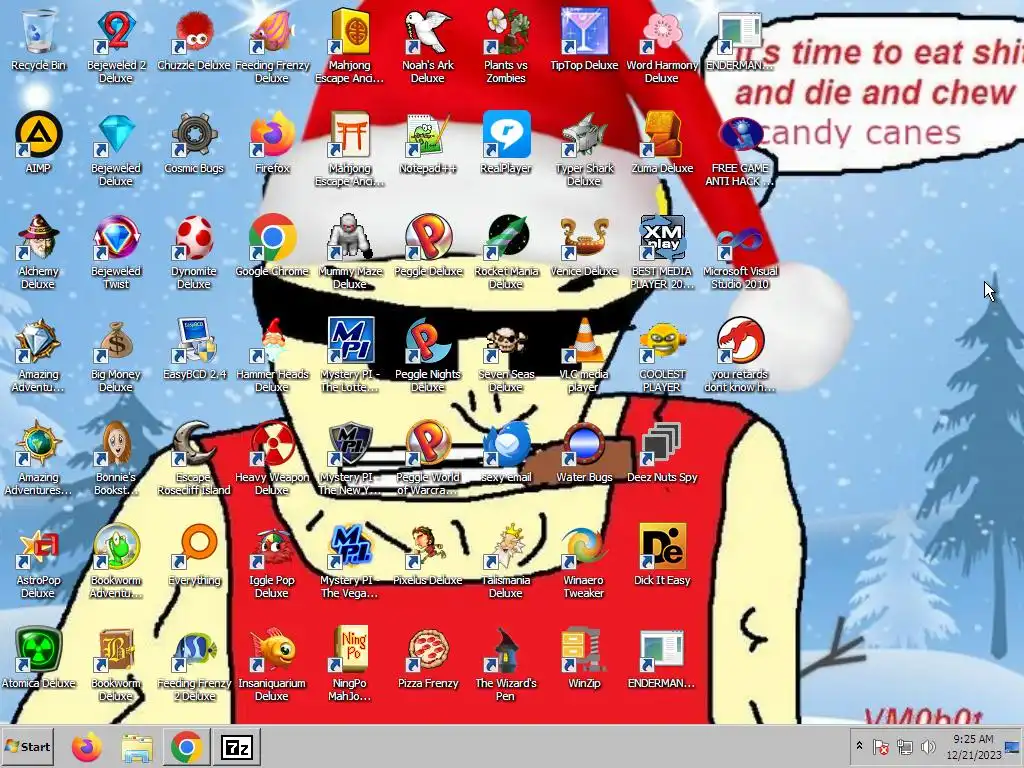Select the RealPlayer shortcut
Image resolution: width=1024 pixels, height=768 pixels.
click(506, 144)
